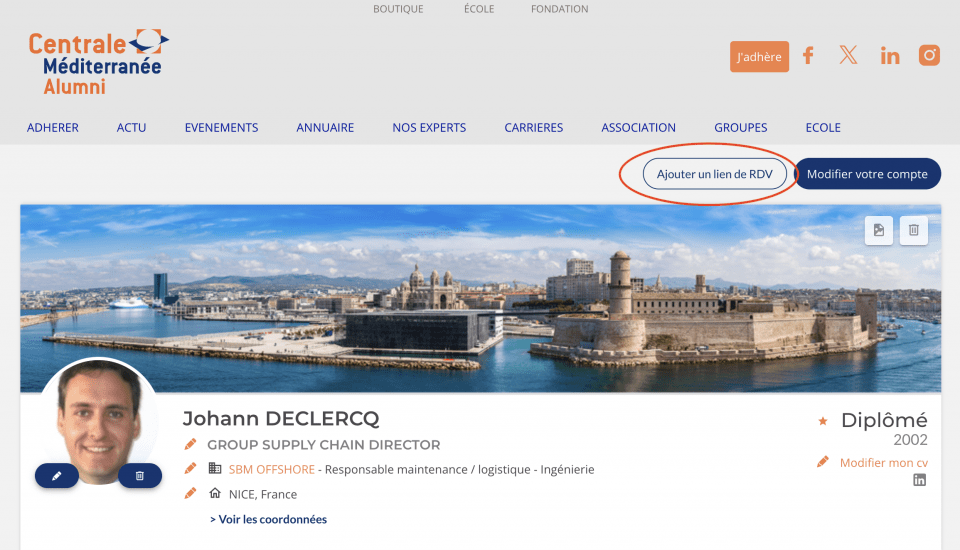Click the star icon beside Diplômé

pyautogui.click(x=823, y=421)
